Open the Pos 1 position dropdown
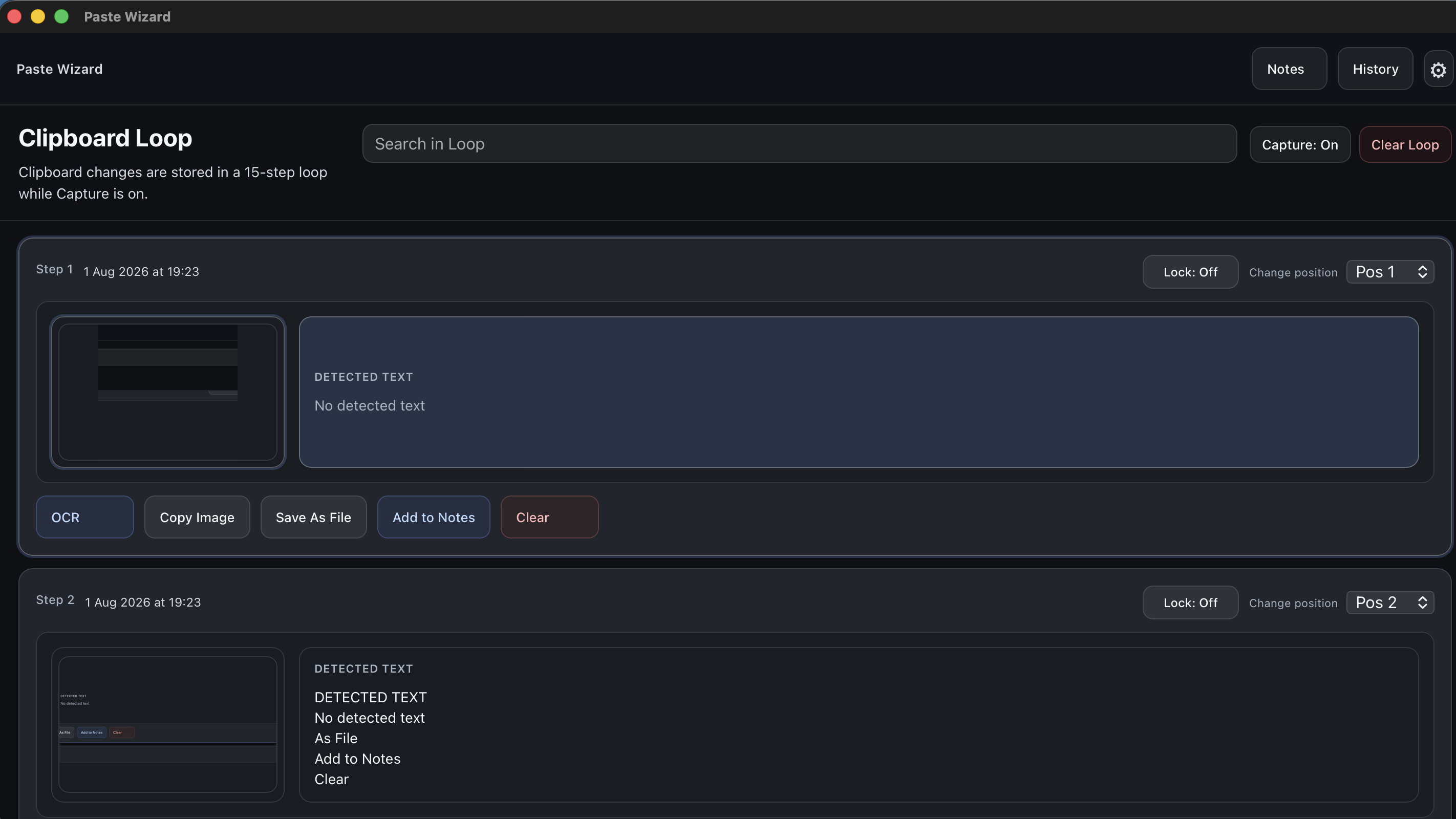The width and height of the screenshot is (1456, 819). (x=1390, y=272)
